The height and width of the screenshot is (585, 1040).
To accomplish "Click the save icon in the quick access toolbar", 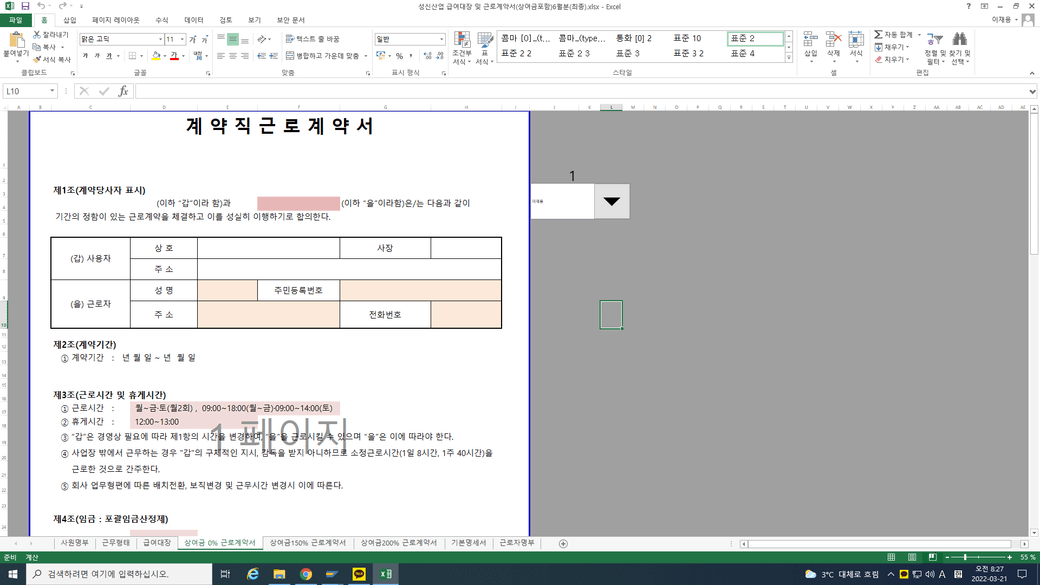I will coord(25,6).
